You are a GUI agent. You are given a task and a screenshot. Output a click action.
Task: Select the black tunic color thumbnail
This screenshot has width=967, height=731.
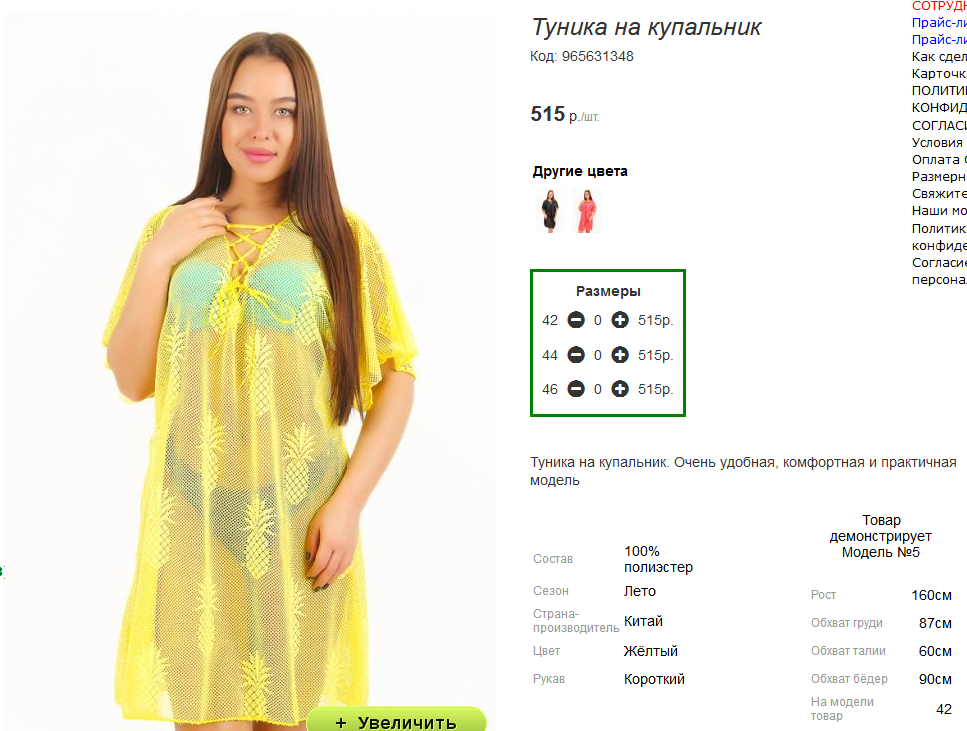550,211
